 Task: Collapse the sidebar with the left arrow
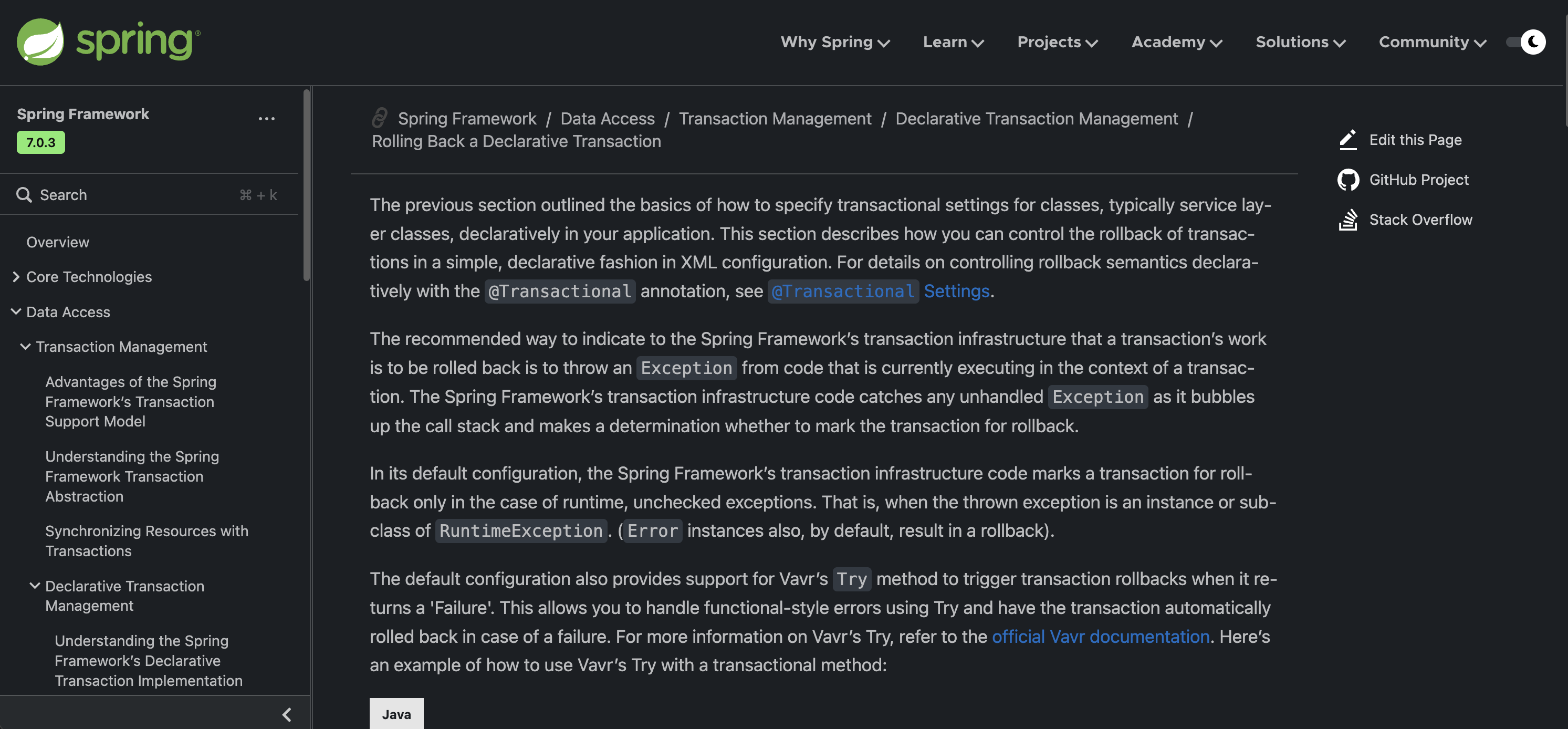(286, 714)
